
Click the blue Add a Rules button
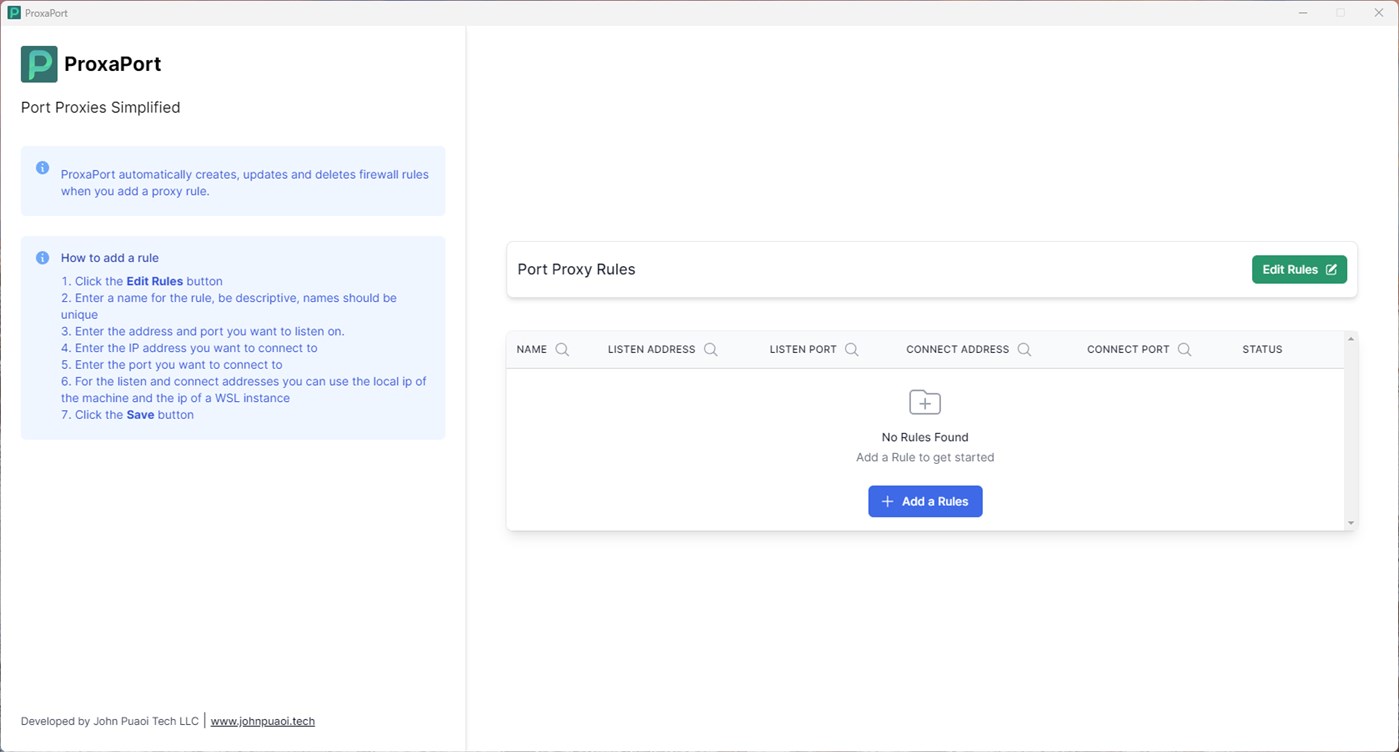[925, 501]
